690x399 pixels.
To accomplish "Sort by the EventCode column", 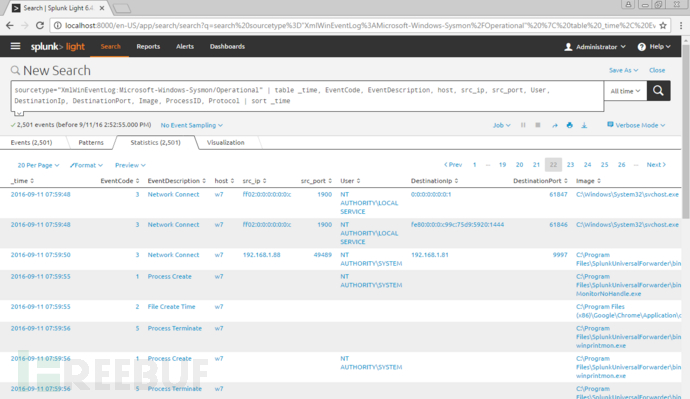I will 120,181.
